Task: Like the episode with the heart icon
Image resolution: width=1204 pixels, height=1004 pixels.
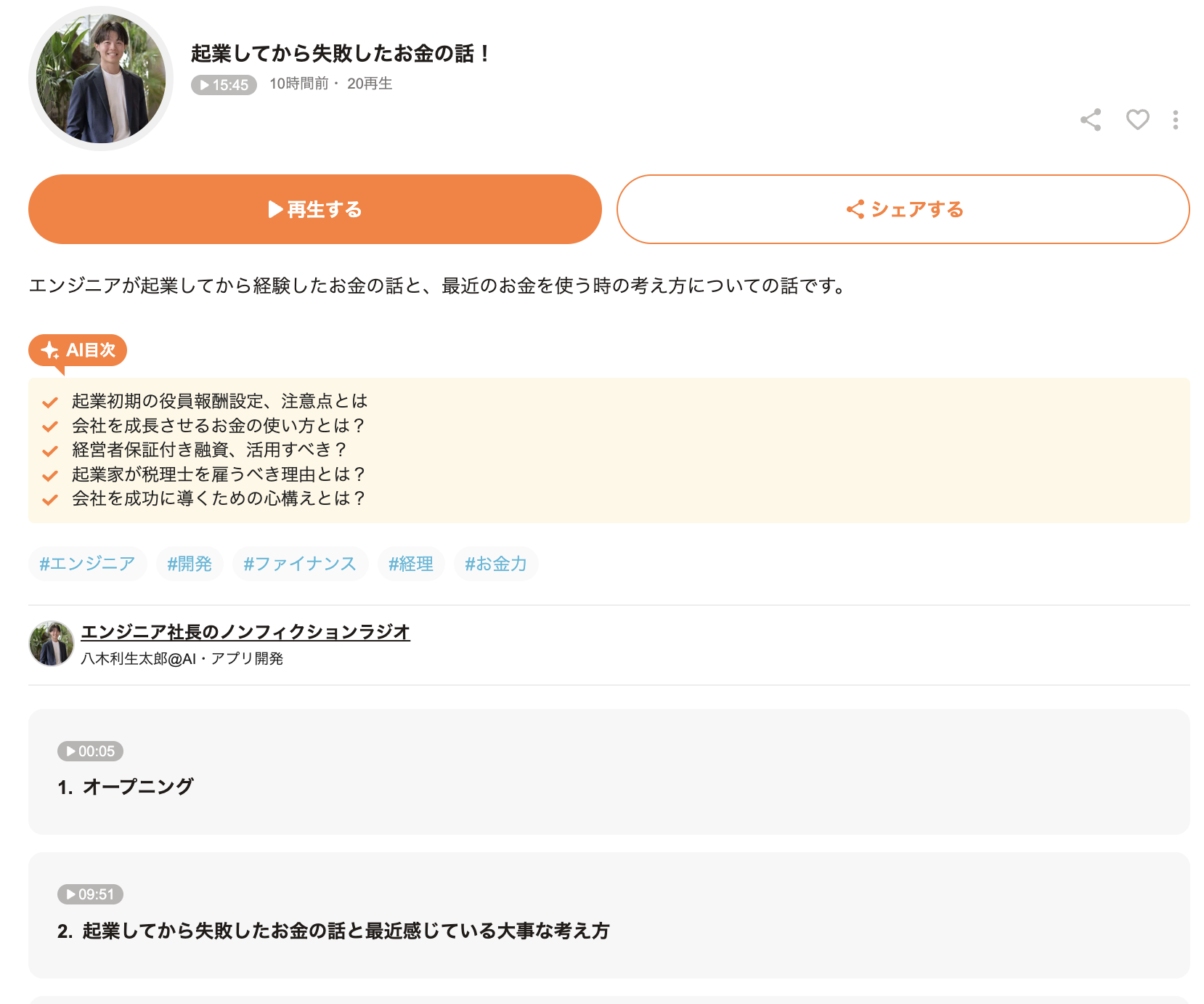Action: click(1137, 120)
